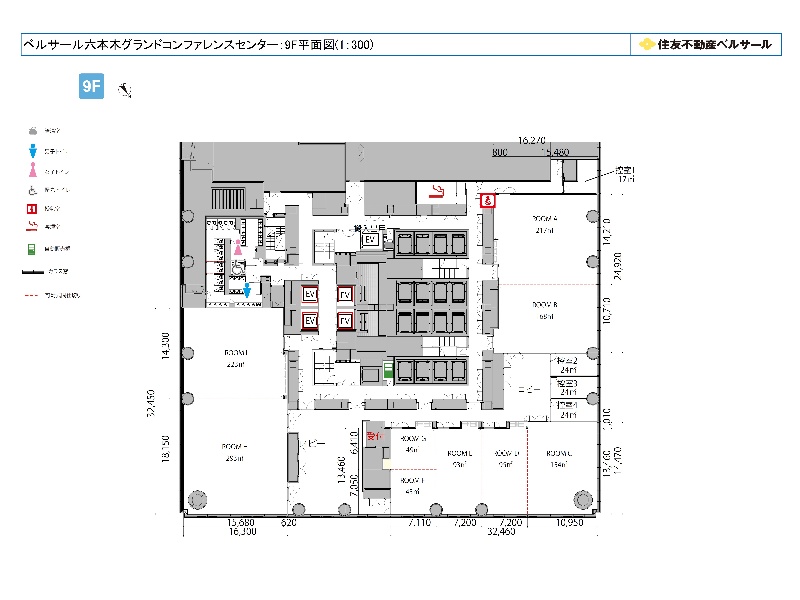Click the blue 9F floor badge
Screen dimensions: 800x600
[91, 86]
